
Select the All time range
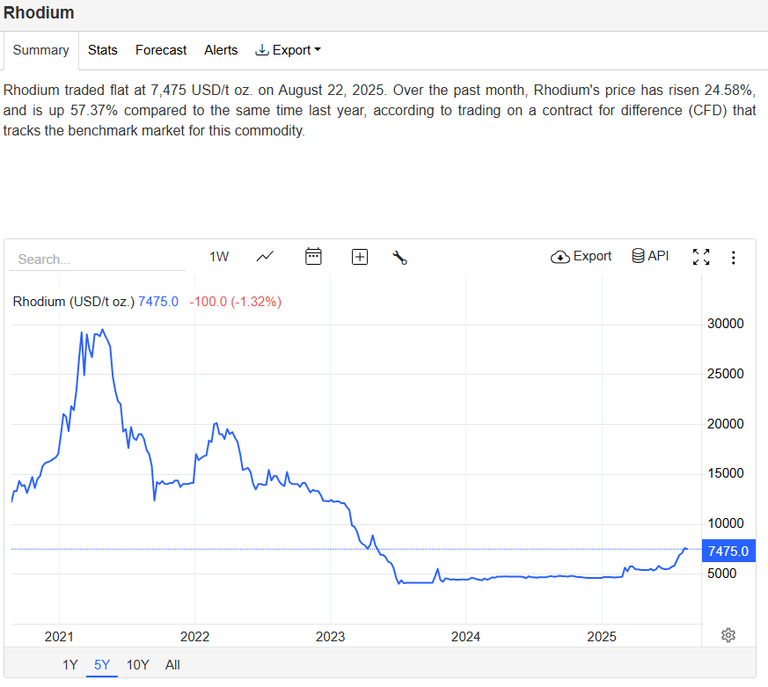pyautogui.click(x=172, y=665)
